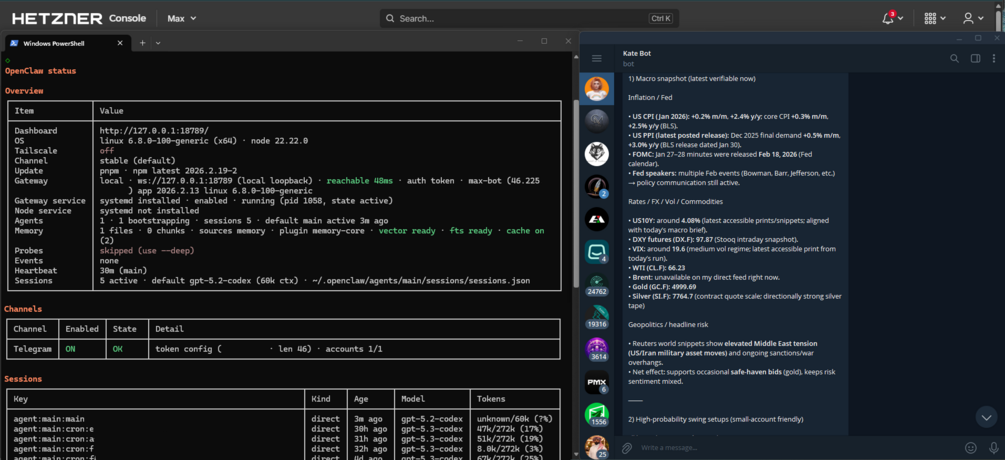Open the chat with 24762 unread messages
The height and width of the screenshot is (460, 1005).
point(597,284)
